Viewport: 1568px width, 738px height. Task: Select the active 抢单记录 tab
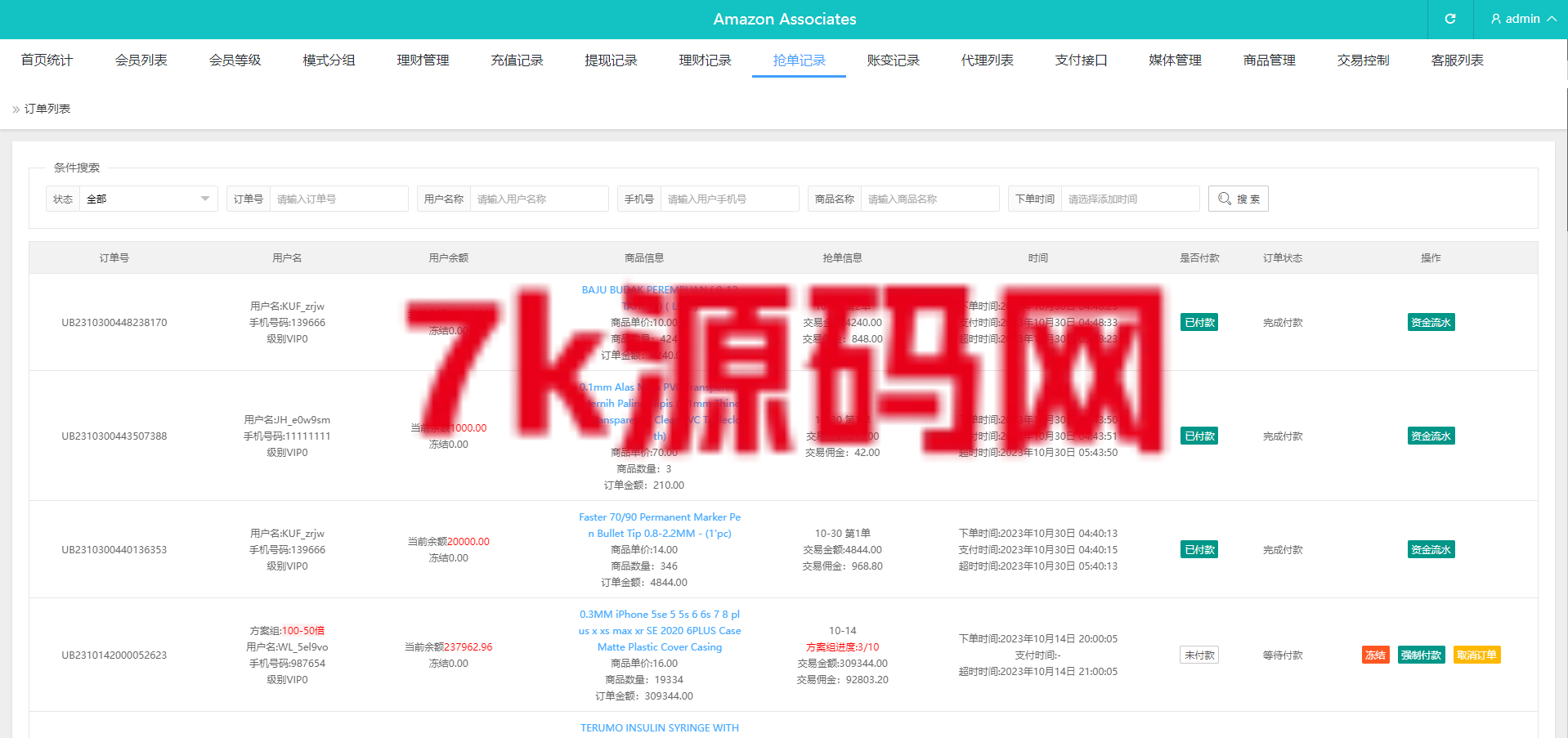[x=800, y=60]
